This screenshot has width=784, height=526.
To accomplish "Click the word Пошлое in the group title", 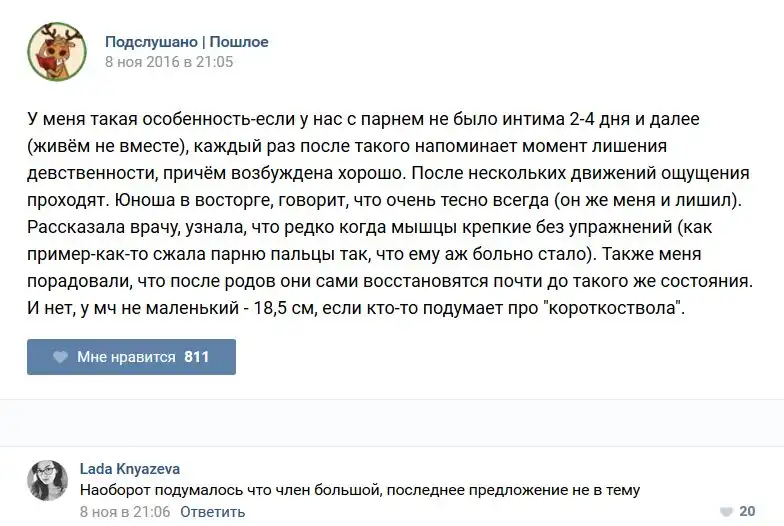I will coord(238,42).
